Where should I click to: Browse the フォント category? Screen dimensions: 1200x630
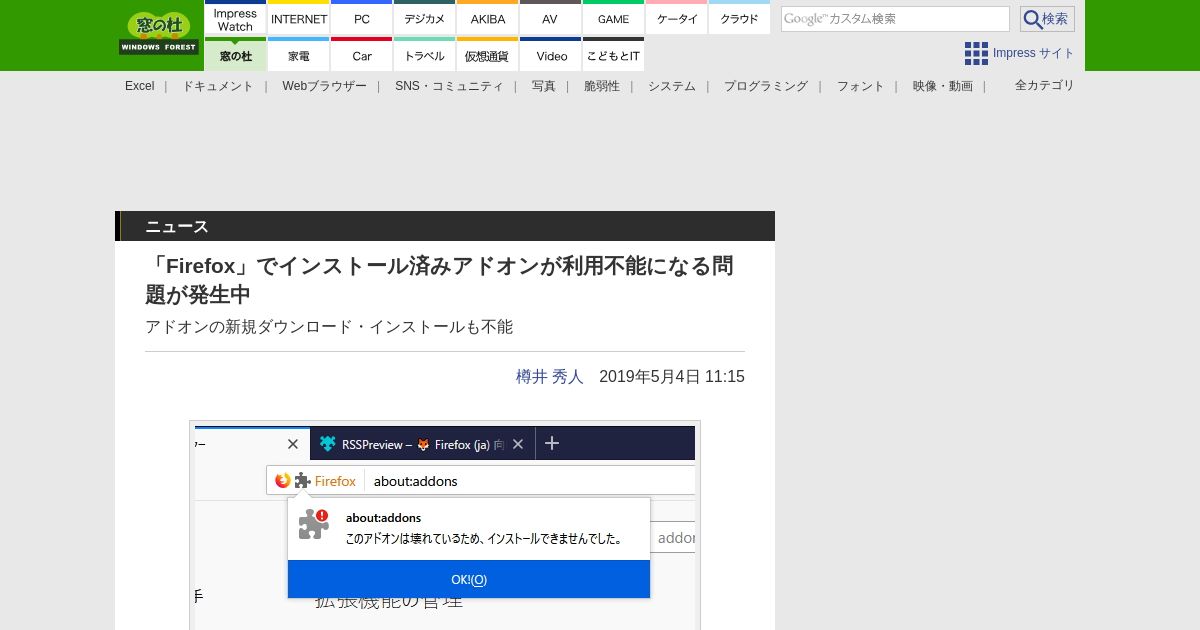pos(861,86)
